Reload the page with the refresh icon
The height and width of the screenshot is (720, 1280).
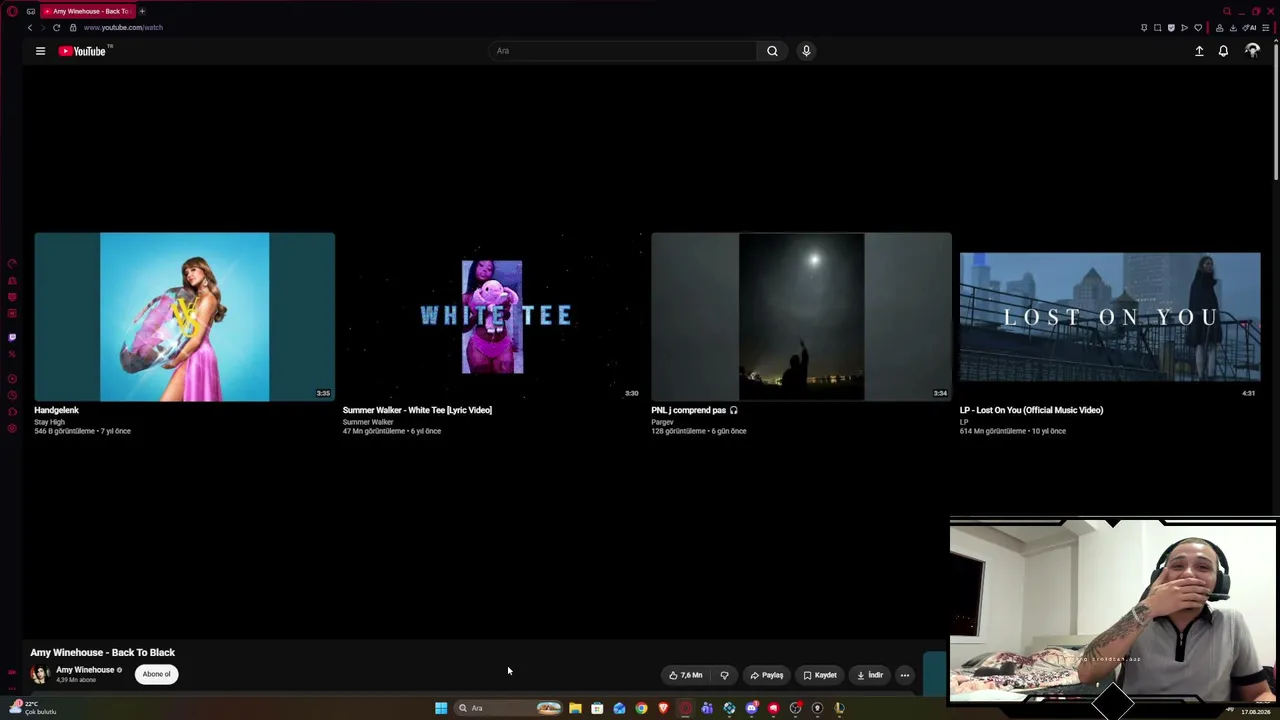pyautogui.click(x=56, y=28)
